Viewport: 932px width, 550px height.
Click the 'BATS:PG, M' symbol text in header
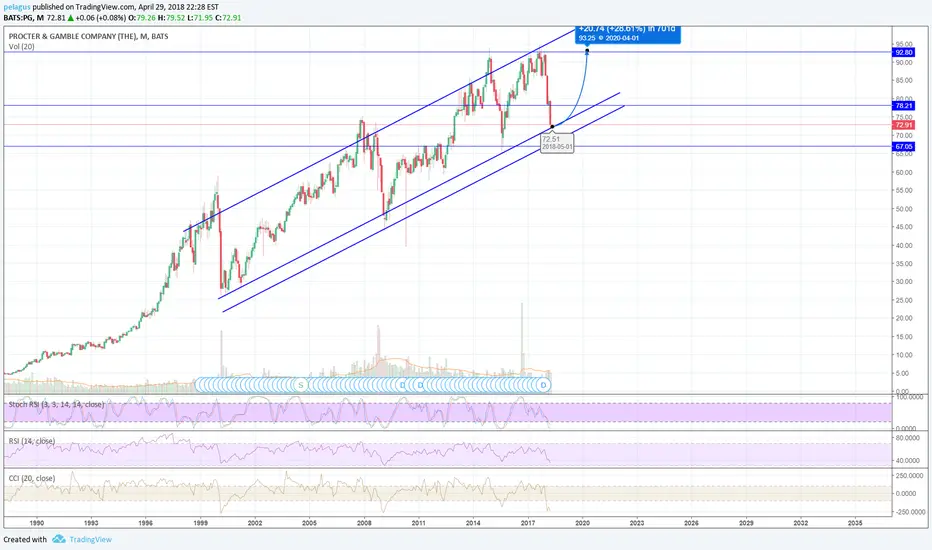24,18
